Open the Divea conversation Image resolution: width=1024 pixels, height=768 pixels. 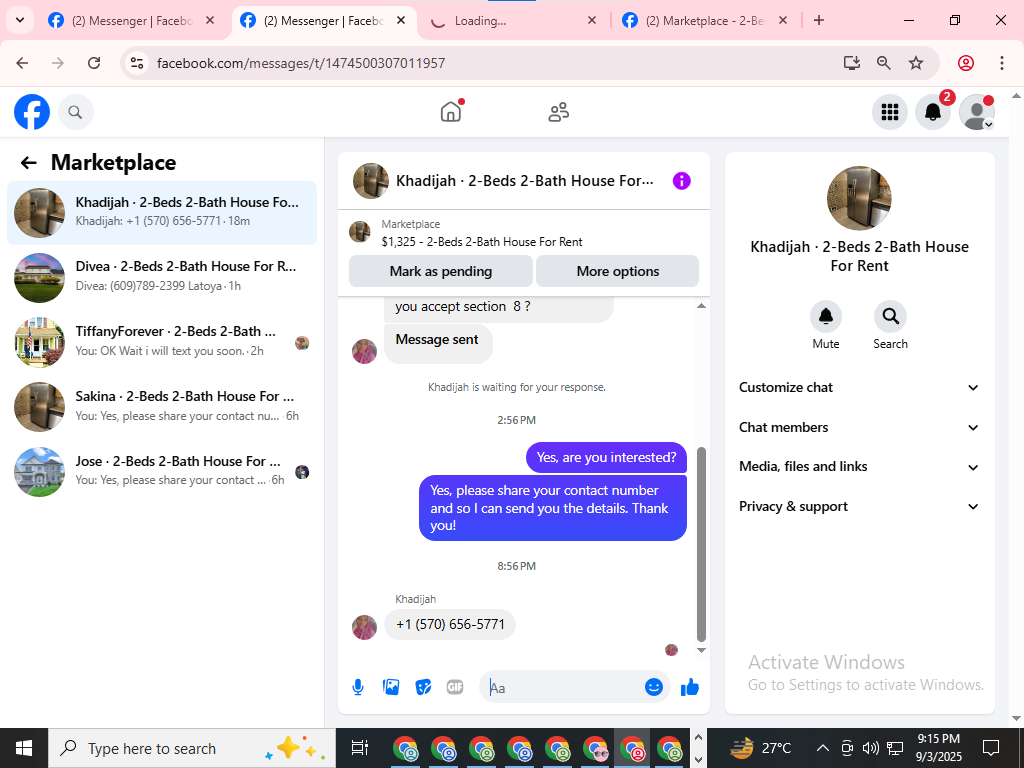[162, 278]
